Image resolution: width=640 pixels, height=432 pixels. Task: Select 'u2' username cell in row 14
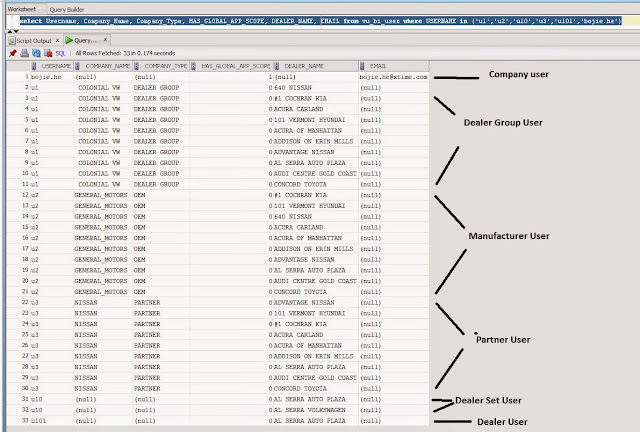click(x=52, y=216)
